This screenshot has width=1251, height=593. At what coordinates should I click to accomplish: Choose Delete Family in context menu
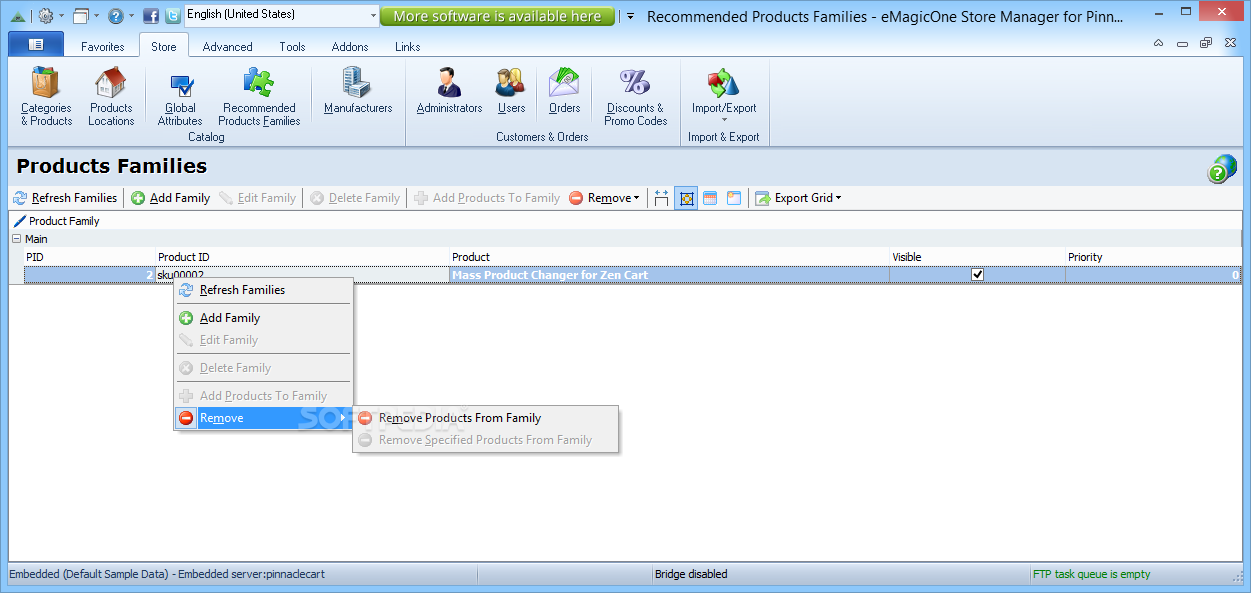(x=263, y=368)
